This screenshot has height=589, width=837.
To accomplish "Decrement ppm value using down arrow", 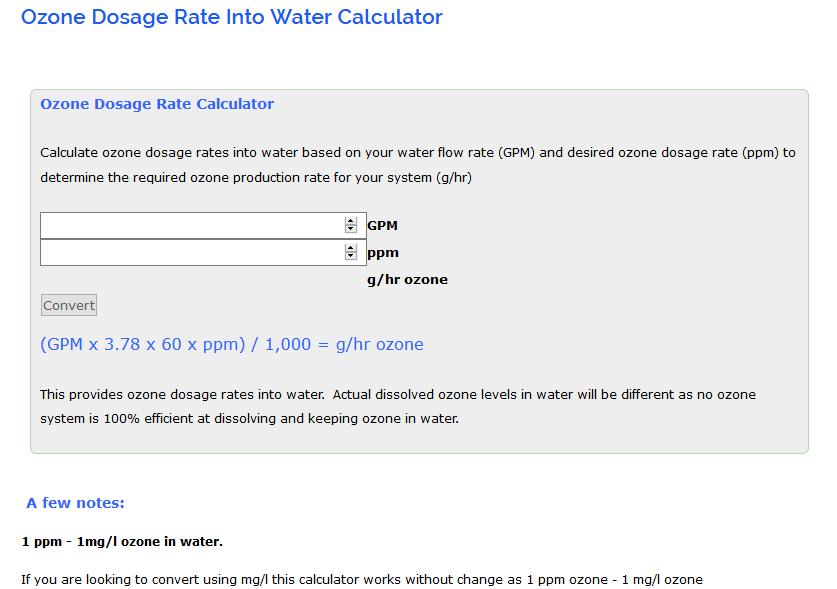I will click(x=350, y=257).
